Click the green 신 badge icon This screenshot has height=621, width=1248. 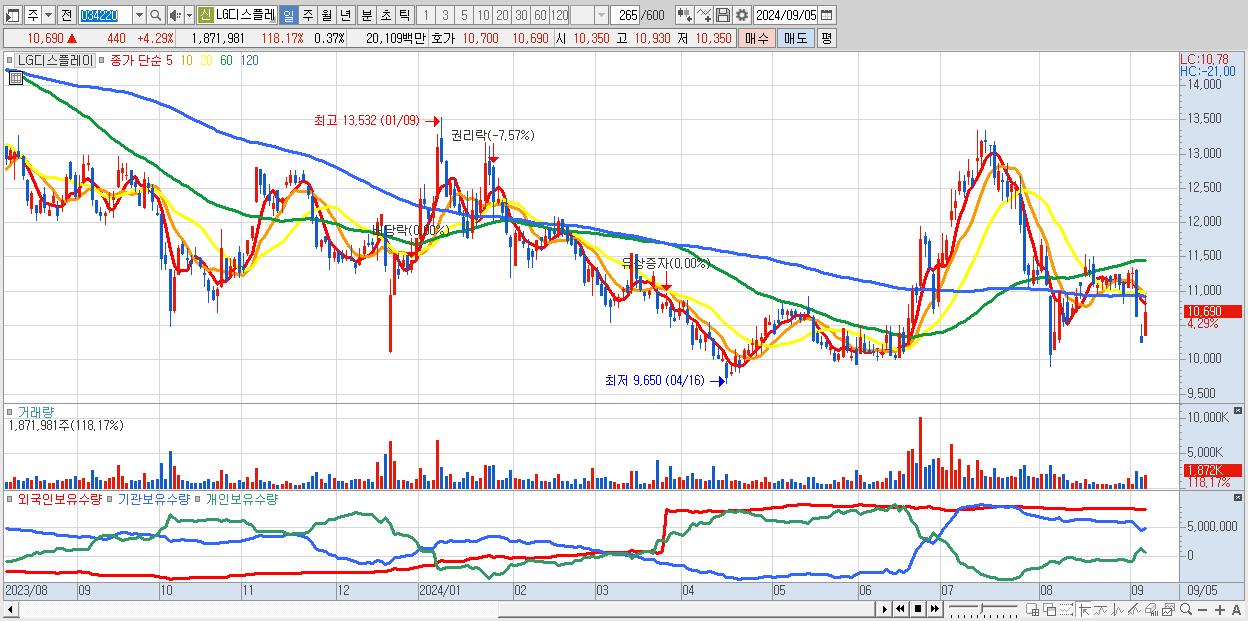click(x=205, y=15)
